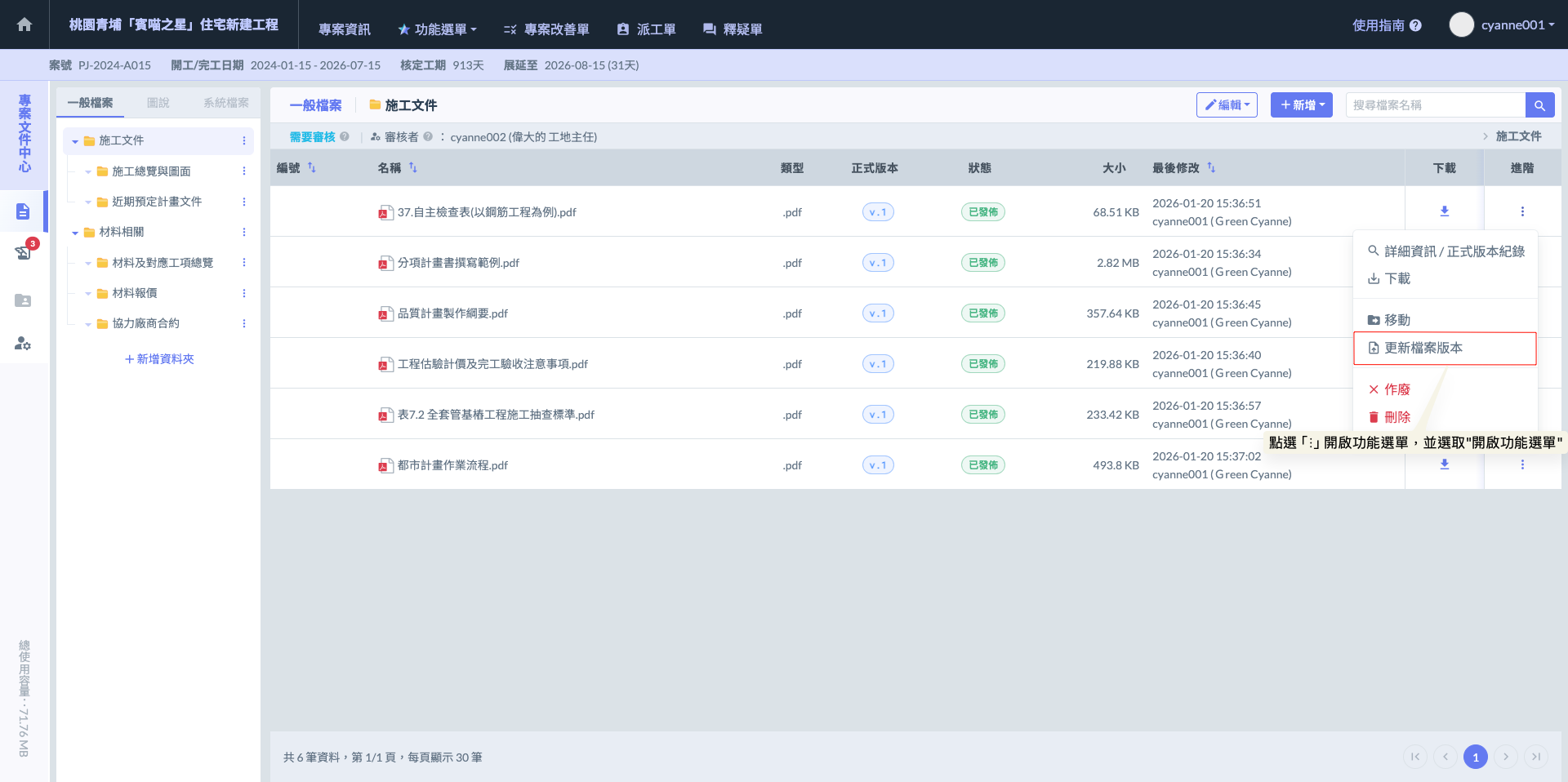Screen dimensions: 1568x782
Task: Open the 編輯 dropdown button
Action: [x=1227, y=105]
